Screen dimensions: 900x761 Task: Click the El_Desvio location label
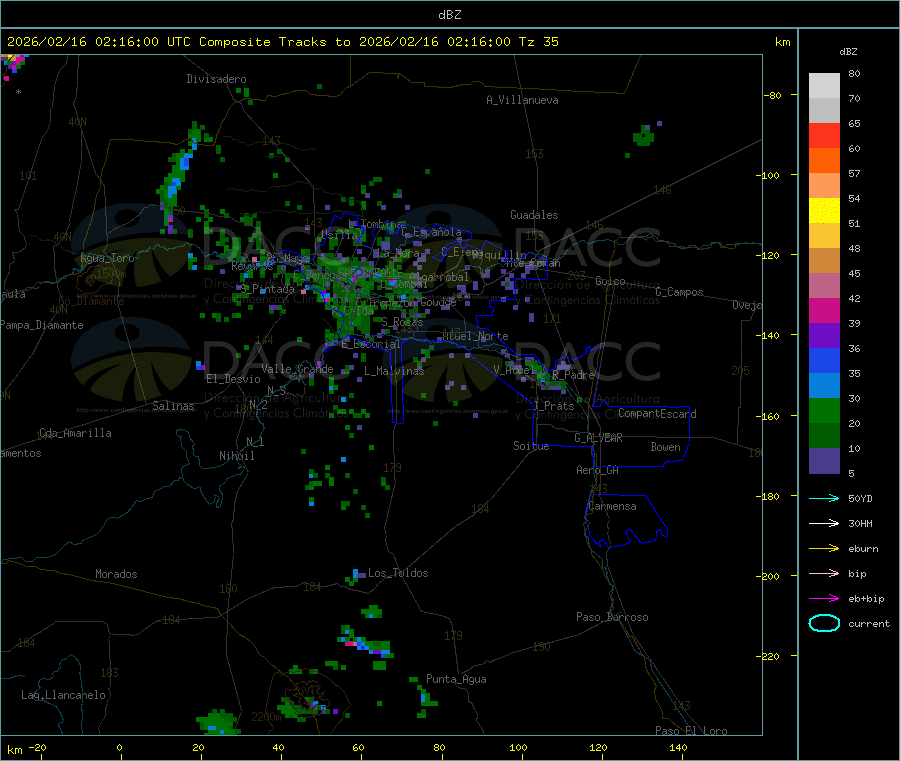tap(233, 379)
